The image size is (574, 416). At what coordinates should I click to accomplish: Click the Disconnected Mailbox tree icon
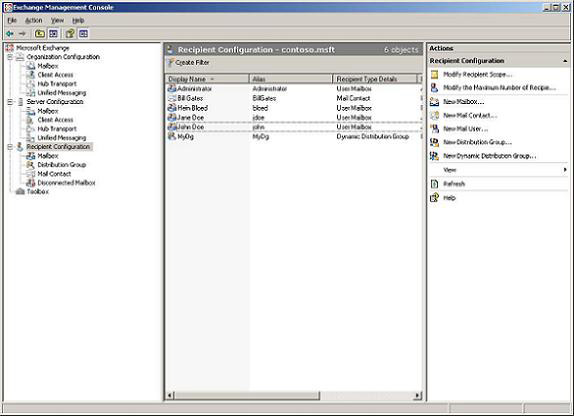point(31,182)
